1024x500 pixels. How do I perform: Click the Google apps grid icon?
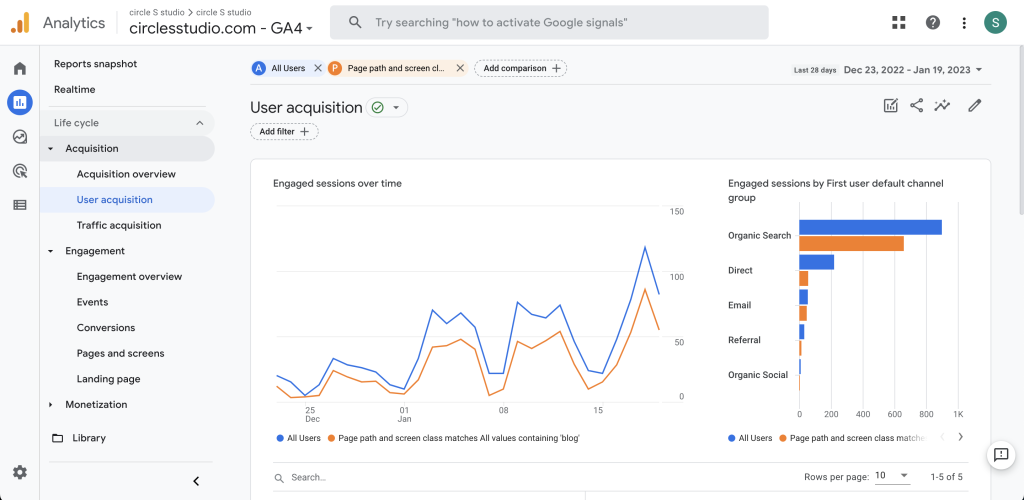pos(899,22)
